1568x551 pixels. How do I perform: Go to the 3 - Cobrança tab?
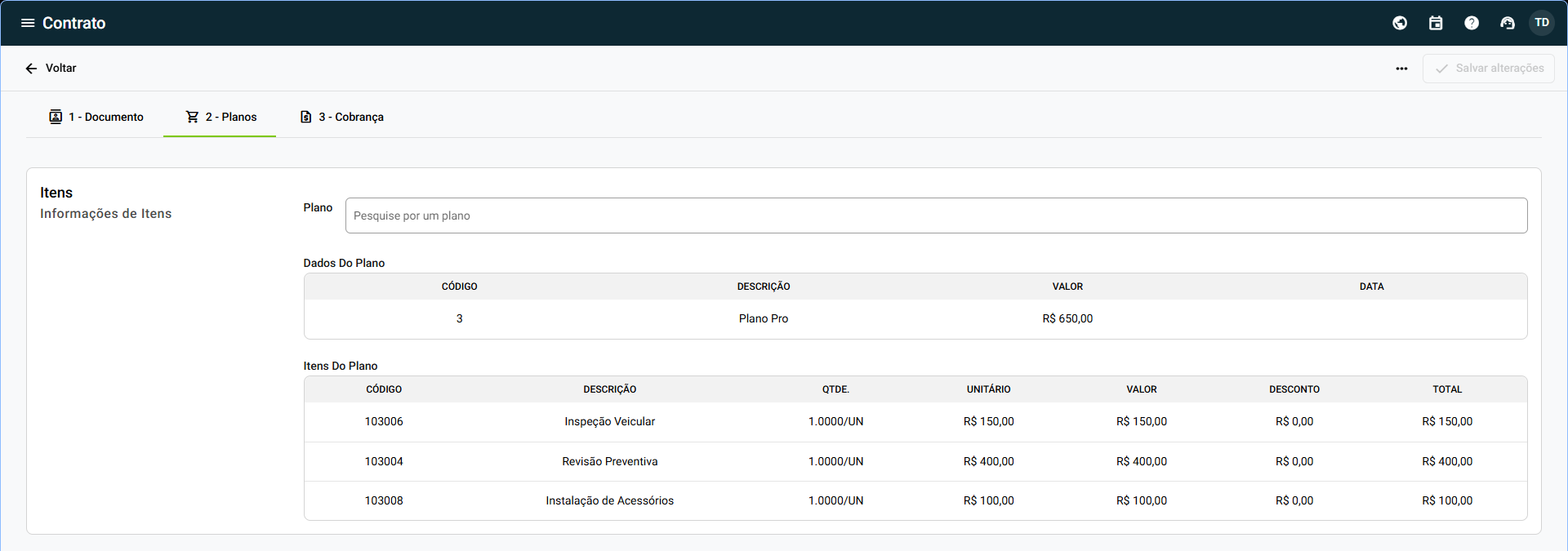[341, 117]
